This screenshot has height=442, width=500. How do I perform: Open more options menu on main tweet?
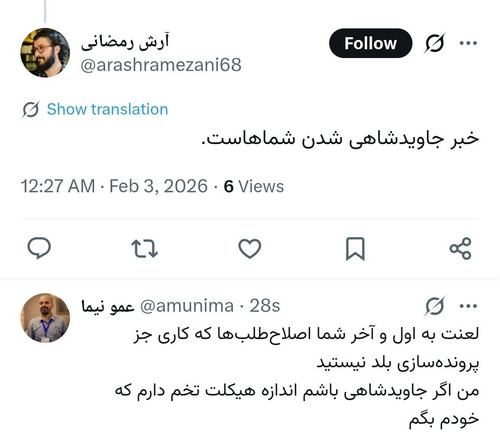468,43
